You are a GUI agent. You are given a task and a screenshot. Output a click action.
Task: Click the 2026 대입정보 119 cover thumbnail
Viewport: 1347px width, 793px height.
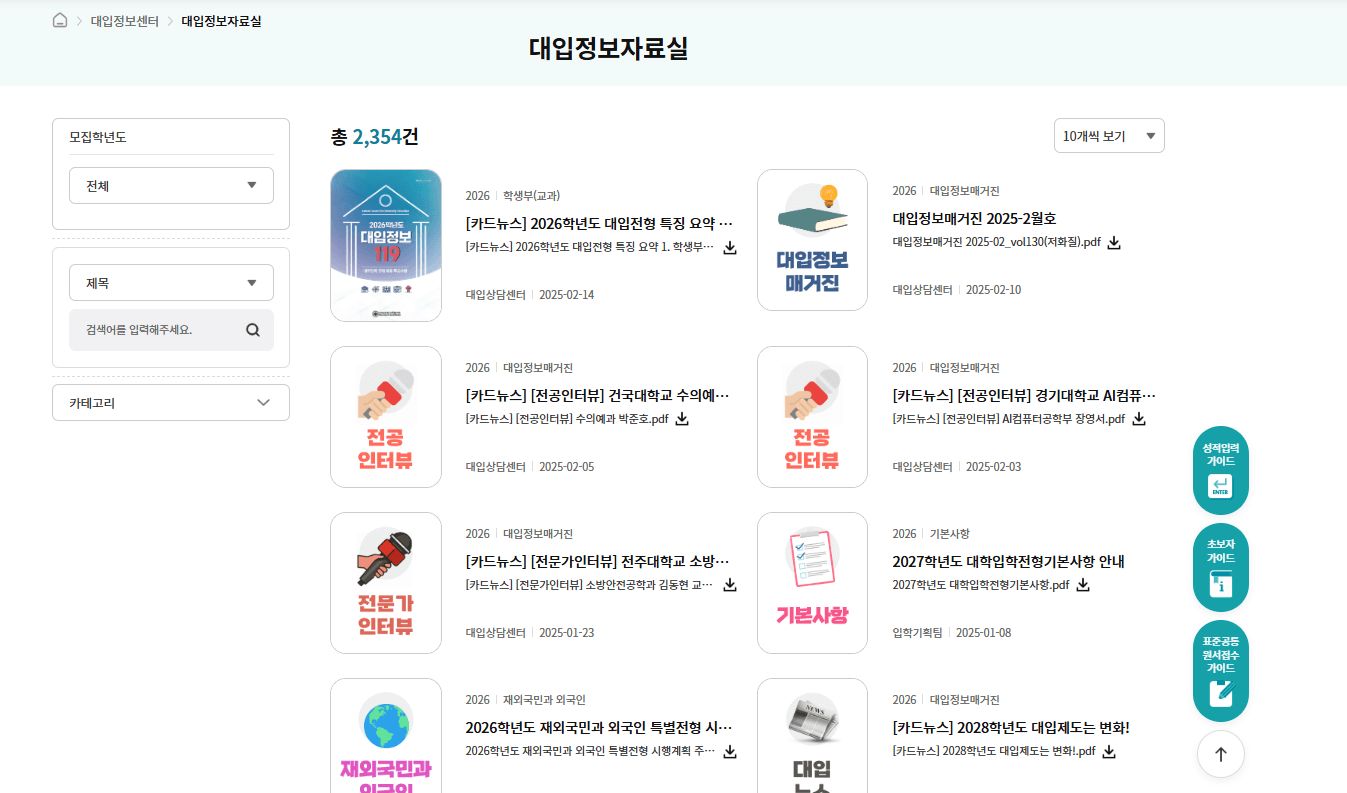click(x=385, y=245)
